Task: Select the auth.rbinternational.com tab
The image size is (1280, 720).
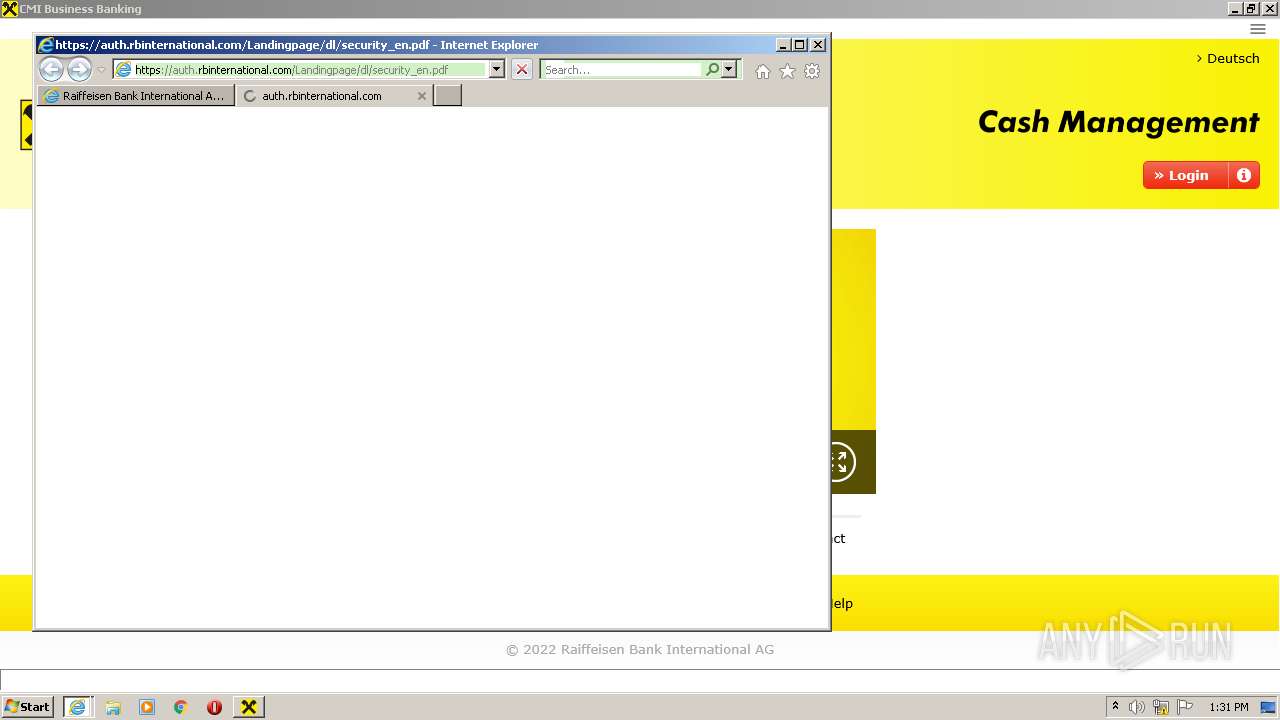Action: (322, 96)
